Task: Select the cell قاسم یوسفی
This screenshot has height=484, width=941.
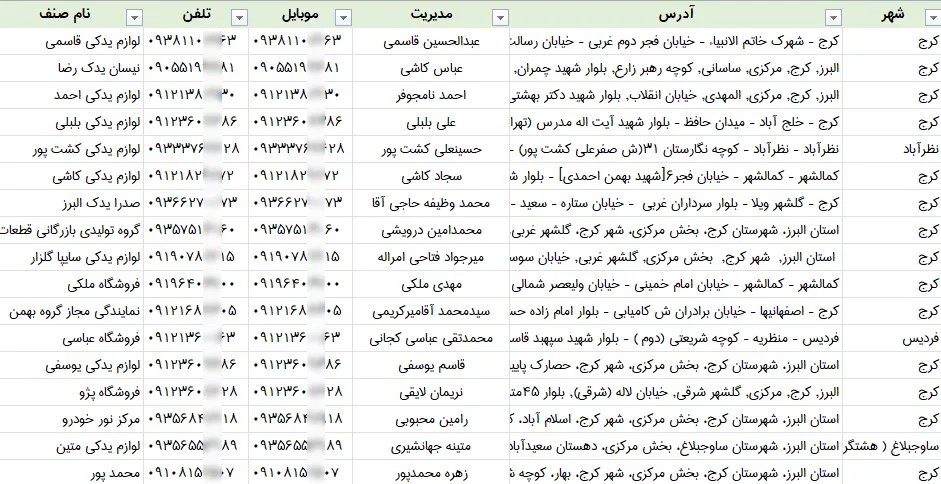Action: tap(431, 366)
